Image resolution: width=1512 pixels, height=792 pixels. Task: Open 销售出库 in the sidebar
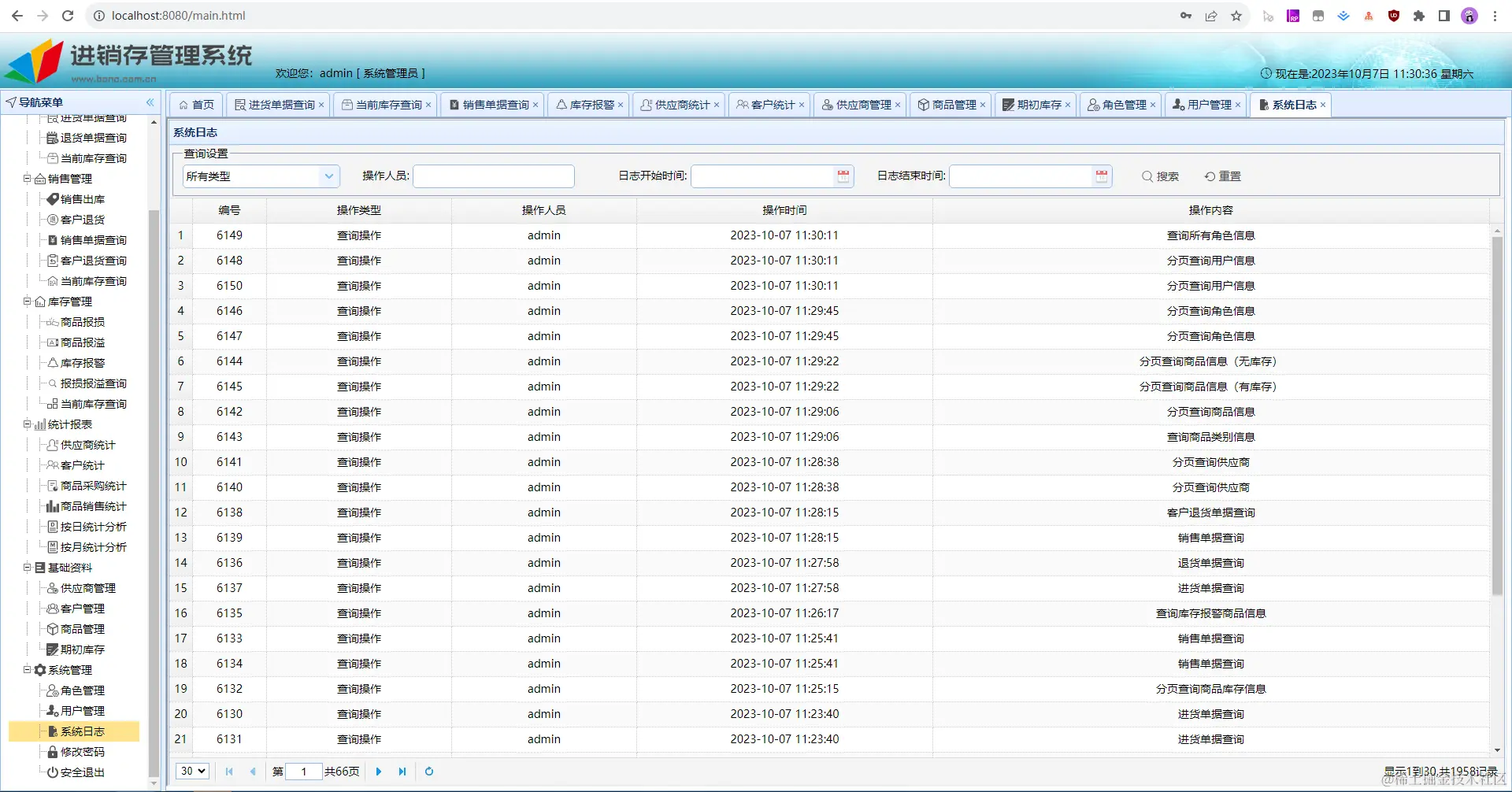pyautogui.click(x=82, y=199)
